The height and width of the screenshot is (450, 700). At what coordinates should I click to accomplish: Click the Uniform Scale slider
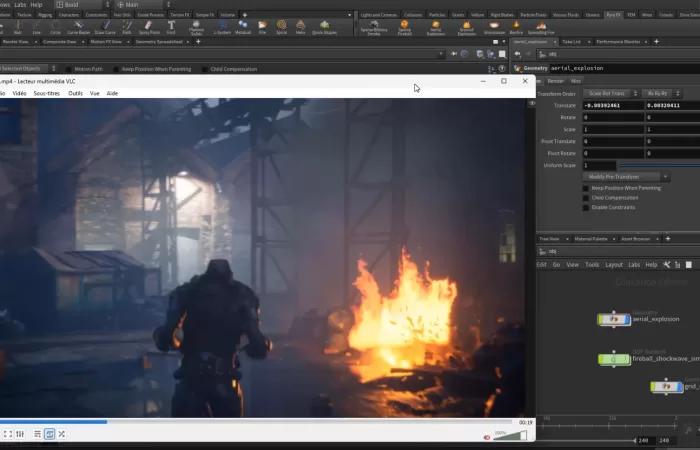point(658,165)
